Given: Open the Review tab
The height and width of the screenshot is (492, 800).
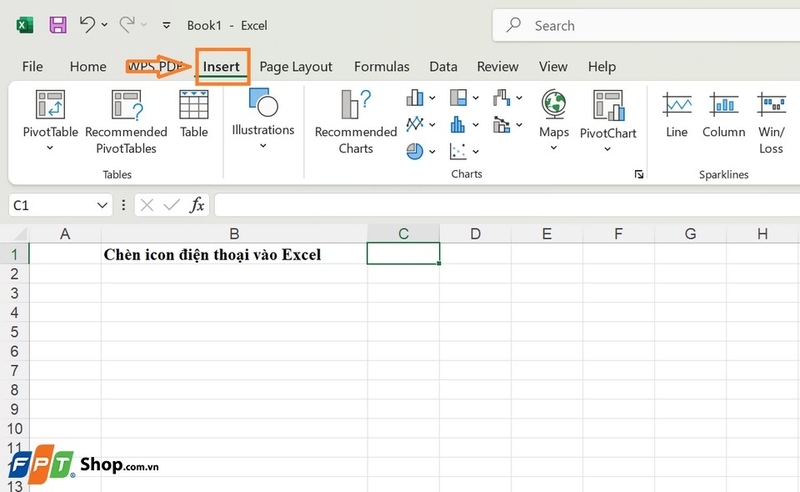Looking at the screenshot, I should 497,66.
